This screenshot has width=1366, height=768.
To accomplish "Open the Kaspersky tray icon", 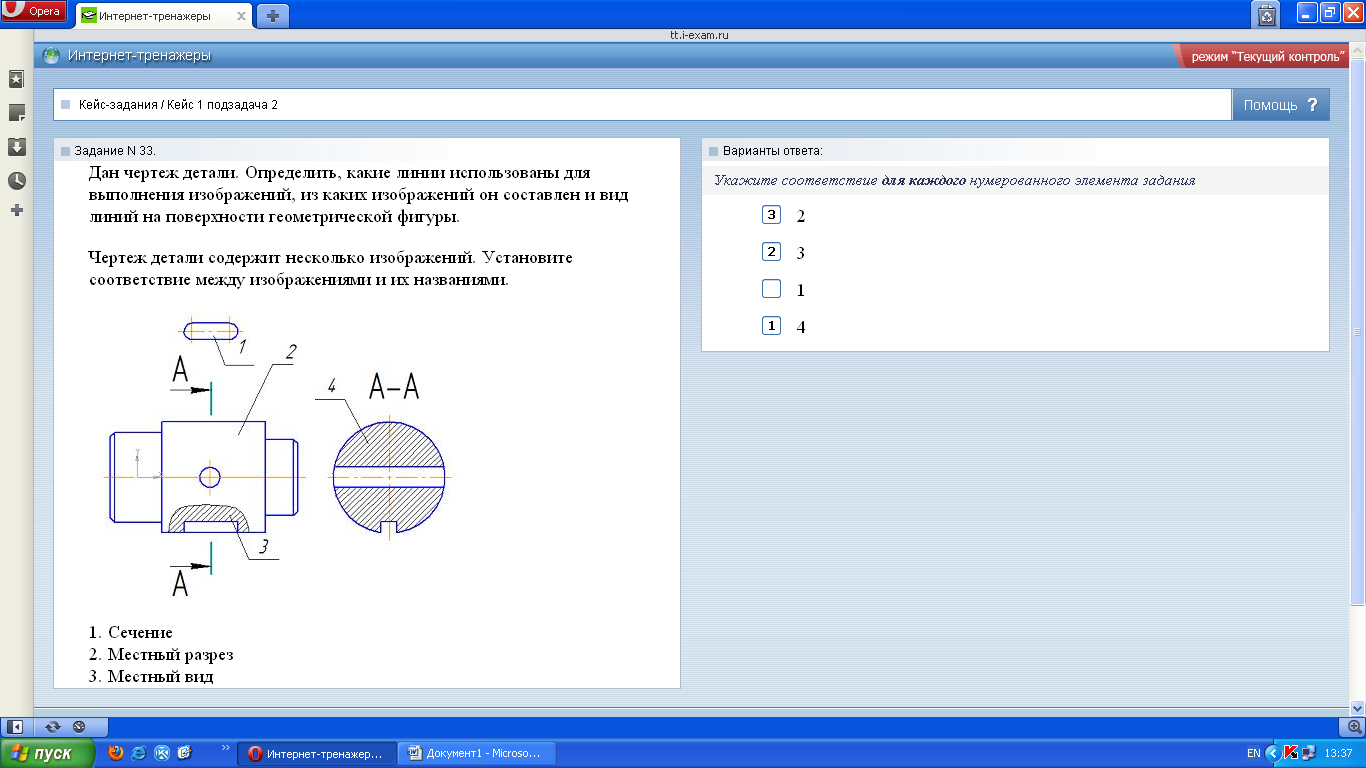I will pyautogui.click(x=1291, y=753).
